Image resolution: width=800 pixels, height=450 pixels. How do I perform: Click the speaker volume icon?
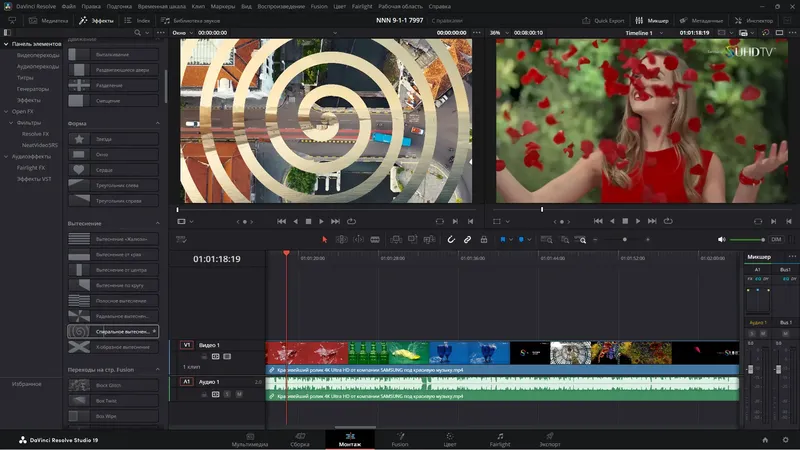point(722,239)
